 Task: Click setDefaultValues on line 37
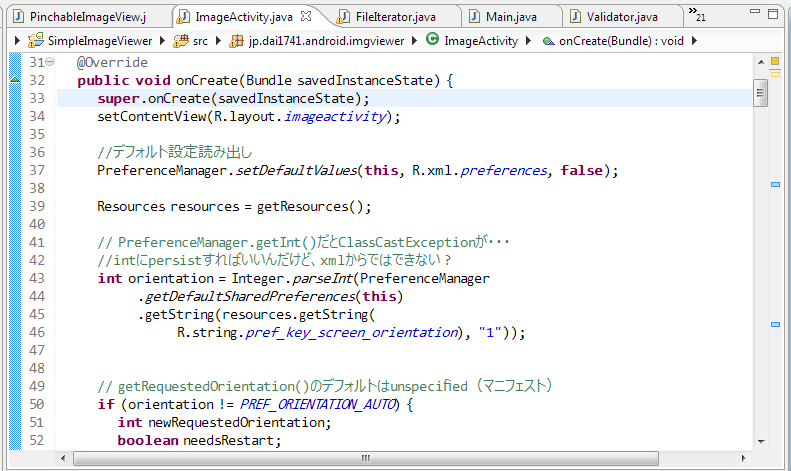(x=296, y=170)
